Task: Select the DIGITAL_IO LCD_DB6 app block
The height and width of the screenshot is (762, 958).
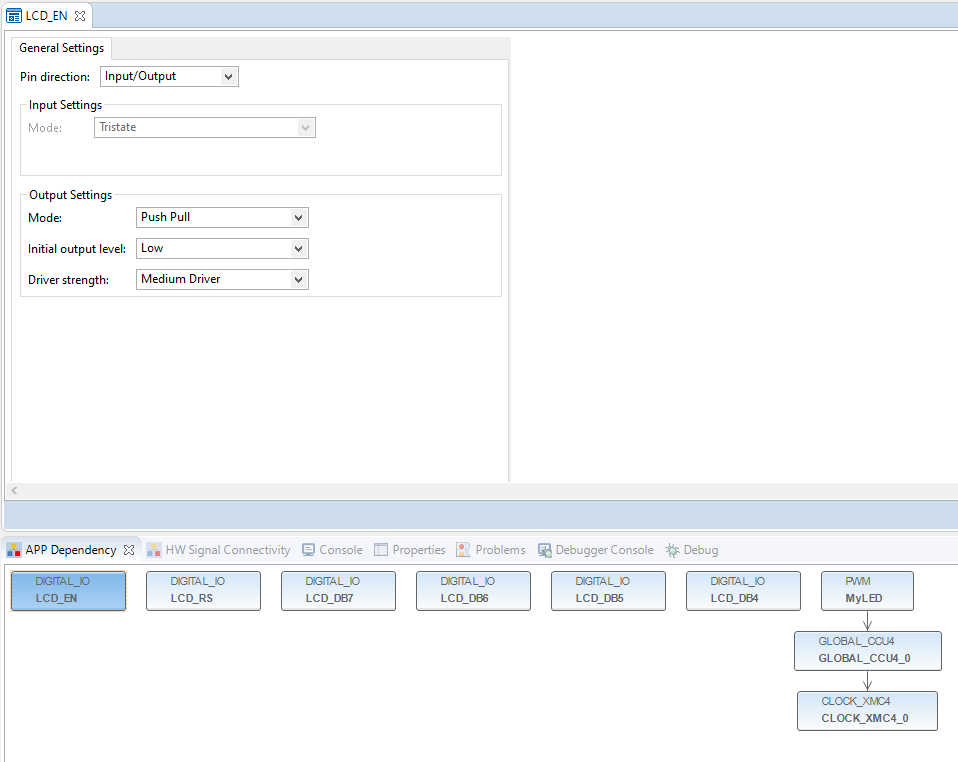Action: [474, 591]
